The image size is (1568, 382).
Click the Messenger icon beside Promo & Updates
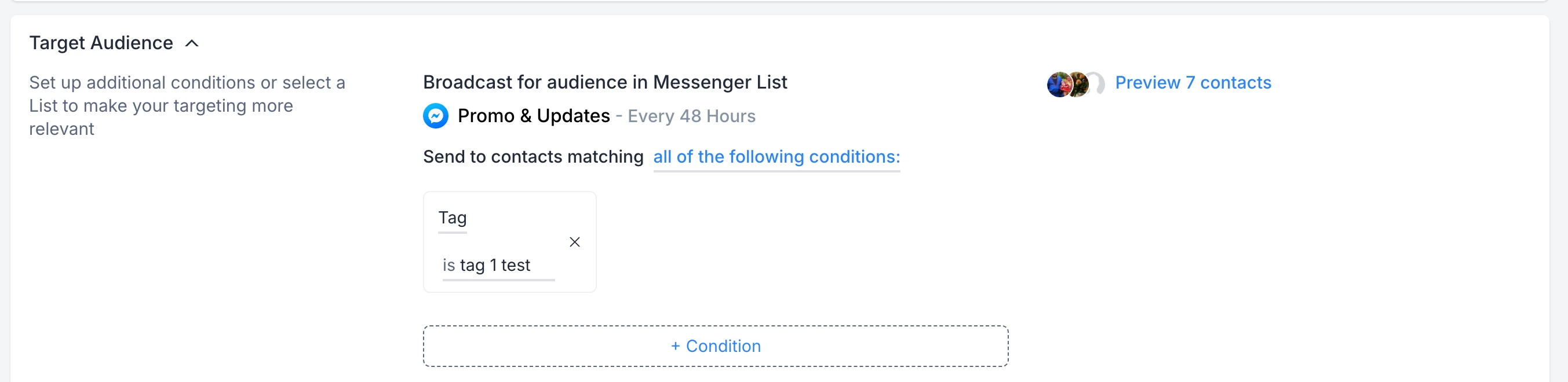click(435, 116)
